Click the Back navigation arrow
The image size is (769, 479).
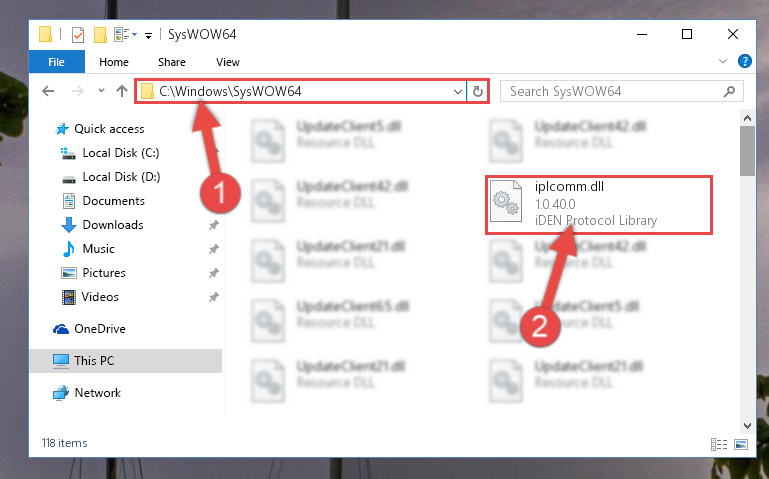pyautogui.click(x=48, y=91)
